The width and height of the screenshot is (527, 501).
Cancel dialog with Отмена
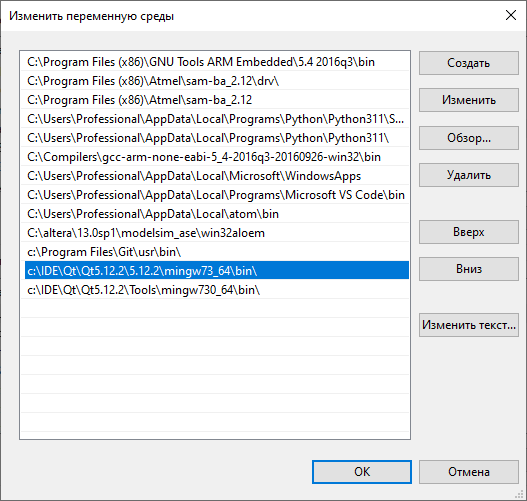coord(469,472)
